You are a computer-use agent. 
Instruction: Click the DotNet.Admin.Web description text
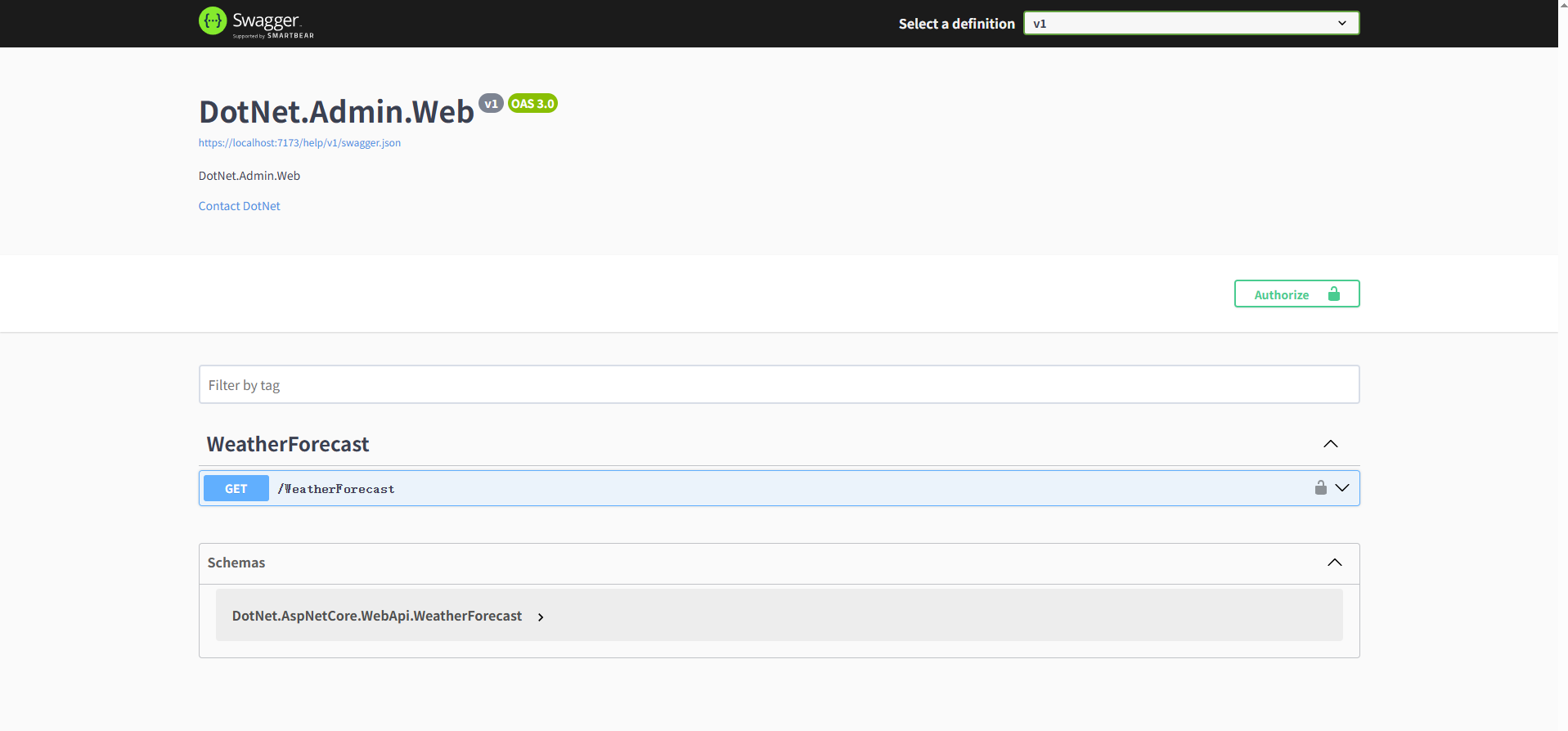(x=249, y=176)
